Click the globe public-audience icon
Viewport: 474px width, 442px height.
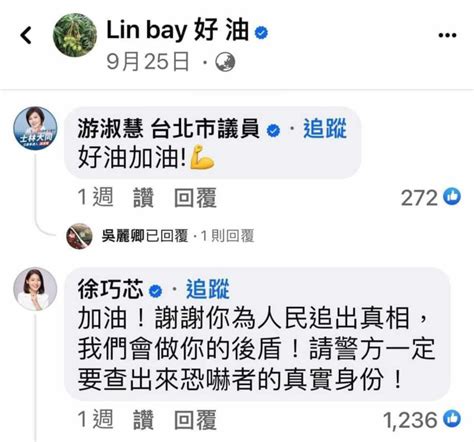(225, 62)
